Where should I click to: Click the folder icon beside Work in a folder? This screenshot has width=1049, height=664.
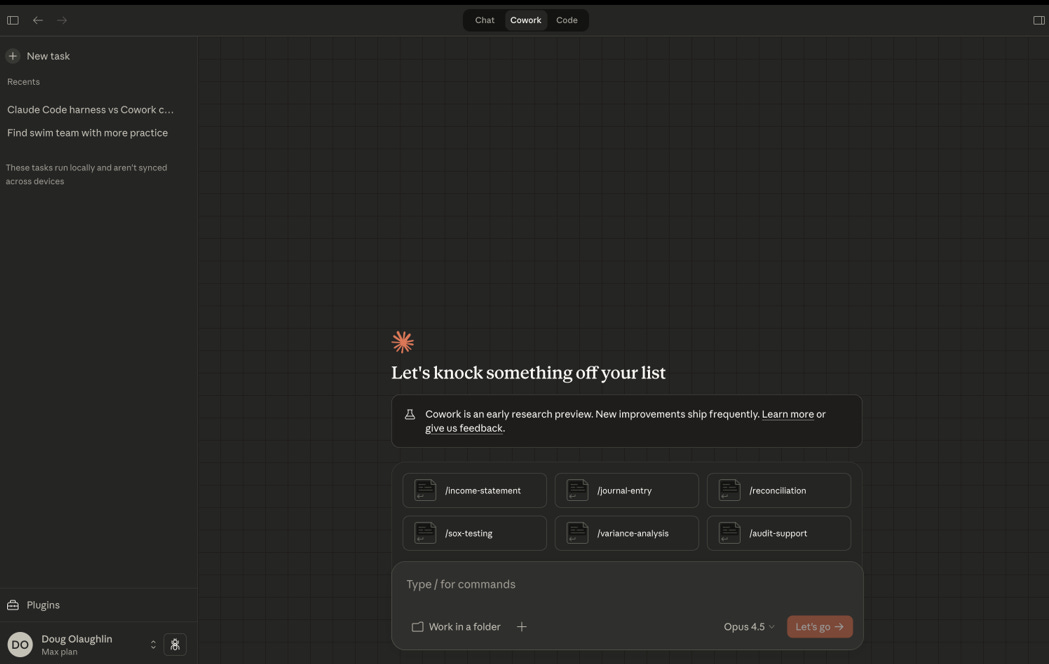coord(417,626)
